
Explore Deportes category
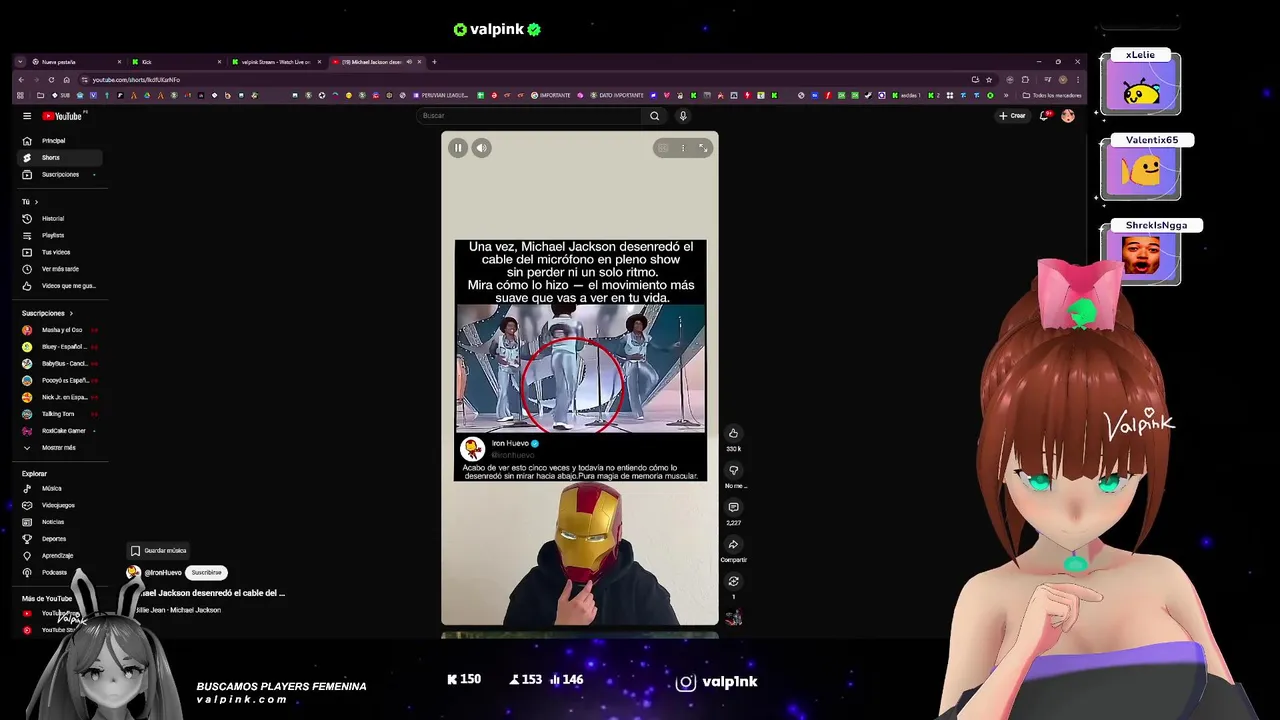(x=61, y=539)
